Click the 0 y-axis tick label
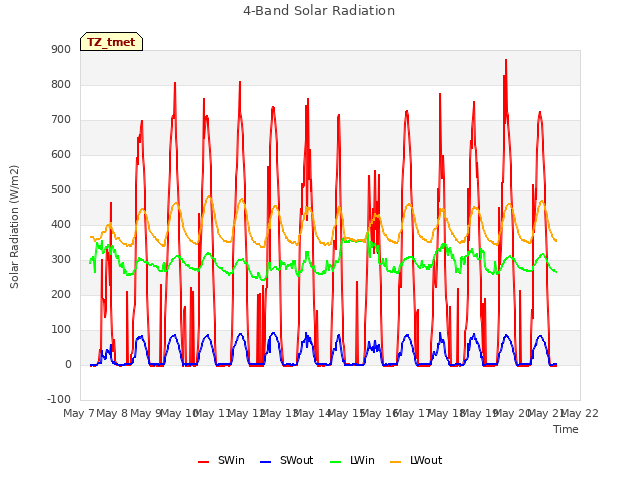 pos(68,364)
